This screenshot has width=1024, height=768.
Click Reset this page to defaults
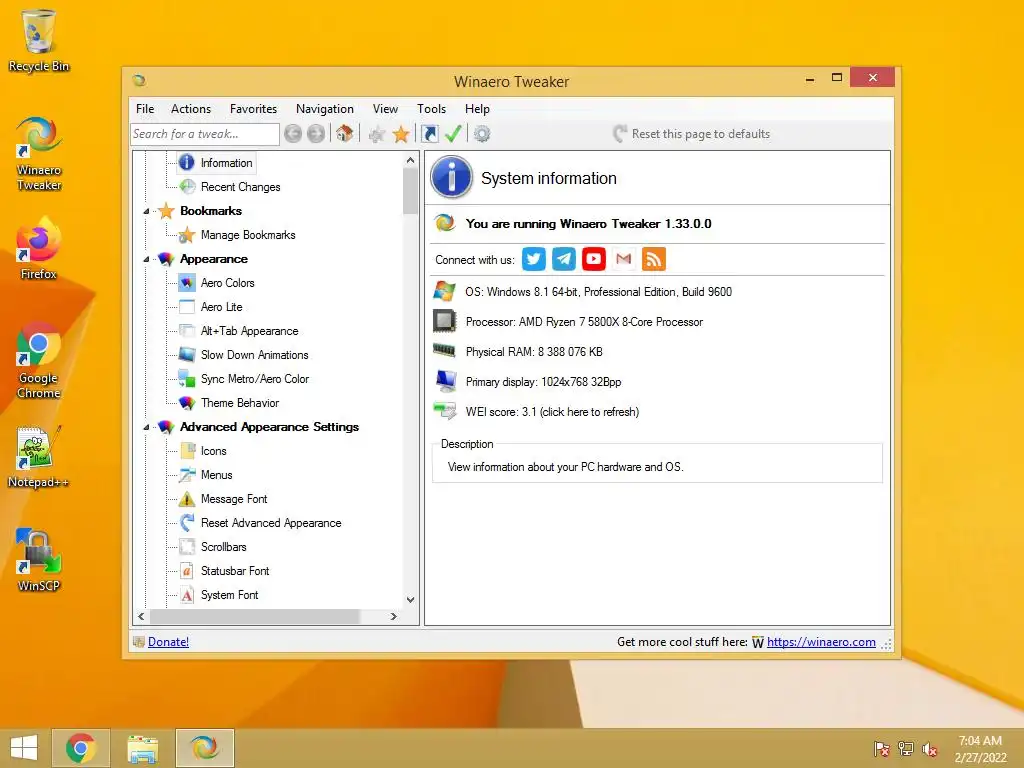click(692, 134)
